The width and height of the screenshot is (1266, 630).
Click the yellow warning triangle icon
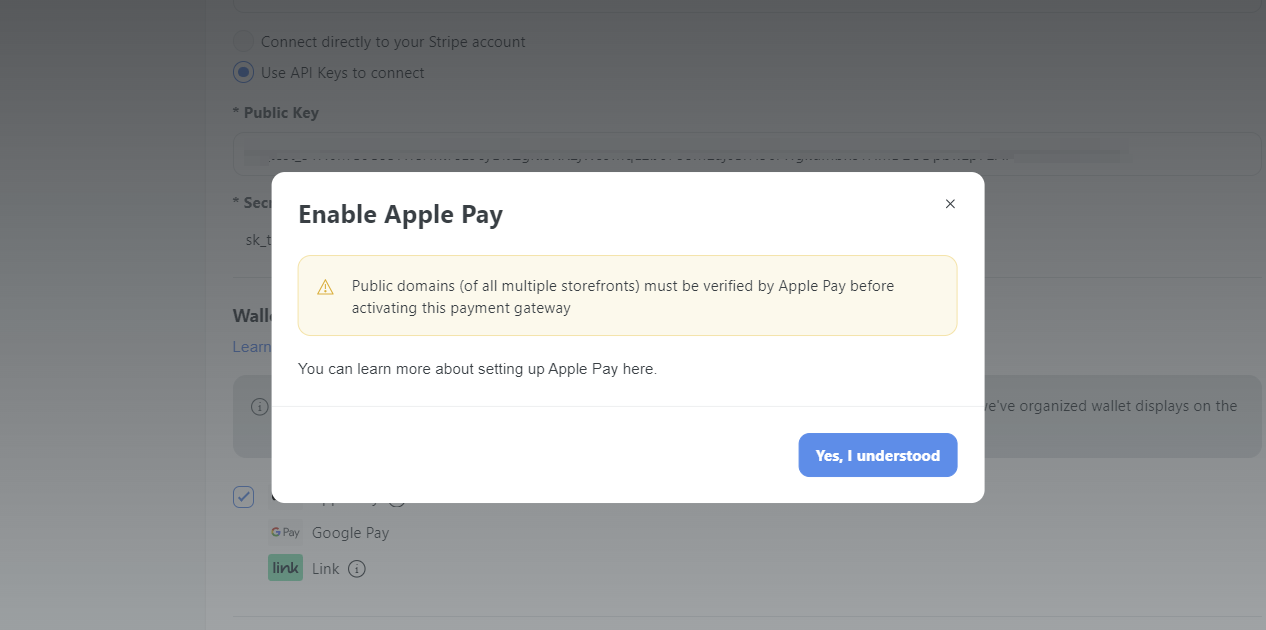[326, 287]
